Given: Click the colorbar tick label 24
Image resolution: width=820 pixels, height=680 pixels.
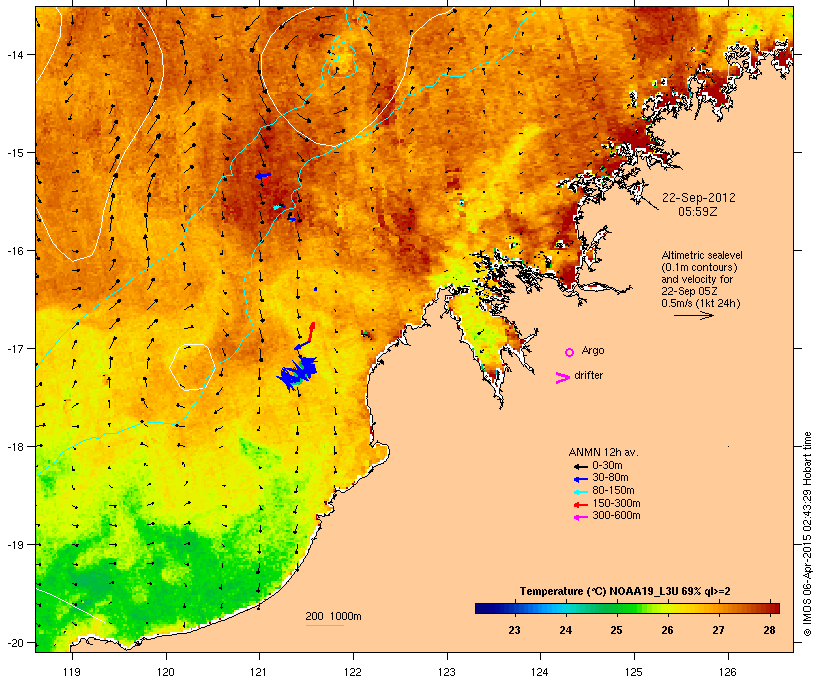Looking at the screenshot, I should point(565,630).
